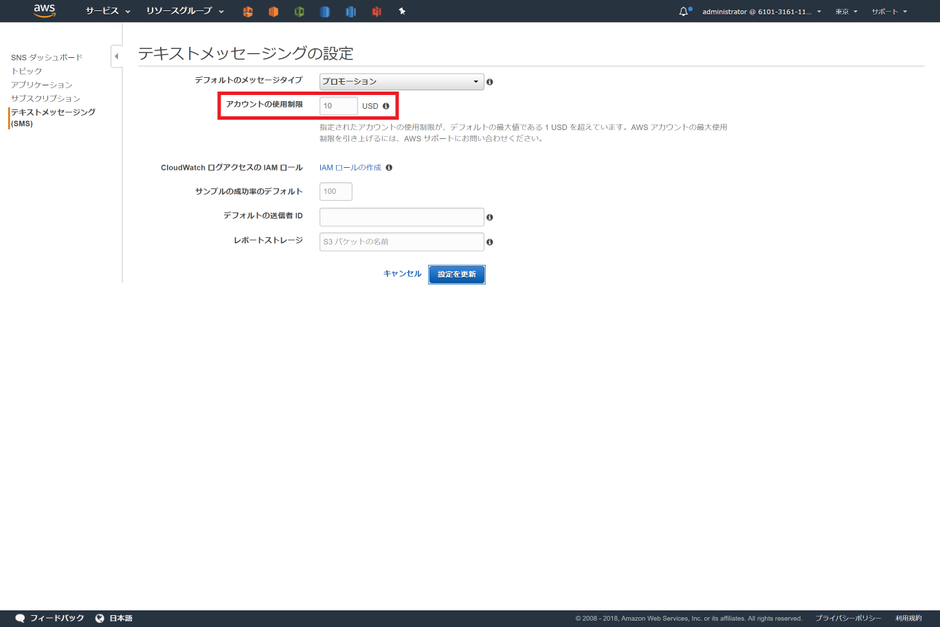
Task: Click the S3 bucket name field
Action: pyautogui.click(x=401, y=242)
